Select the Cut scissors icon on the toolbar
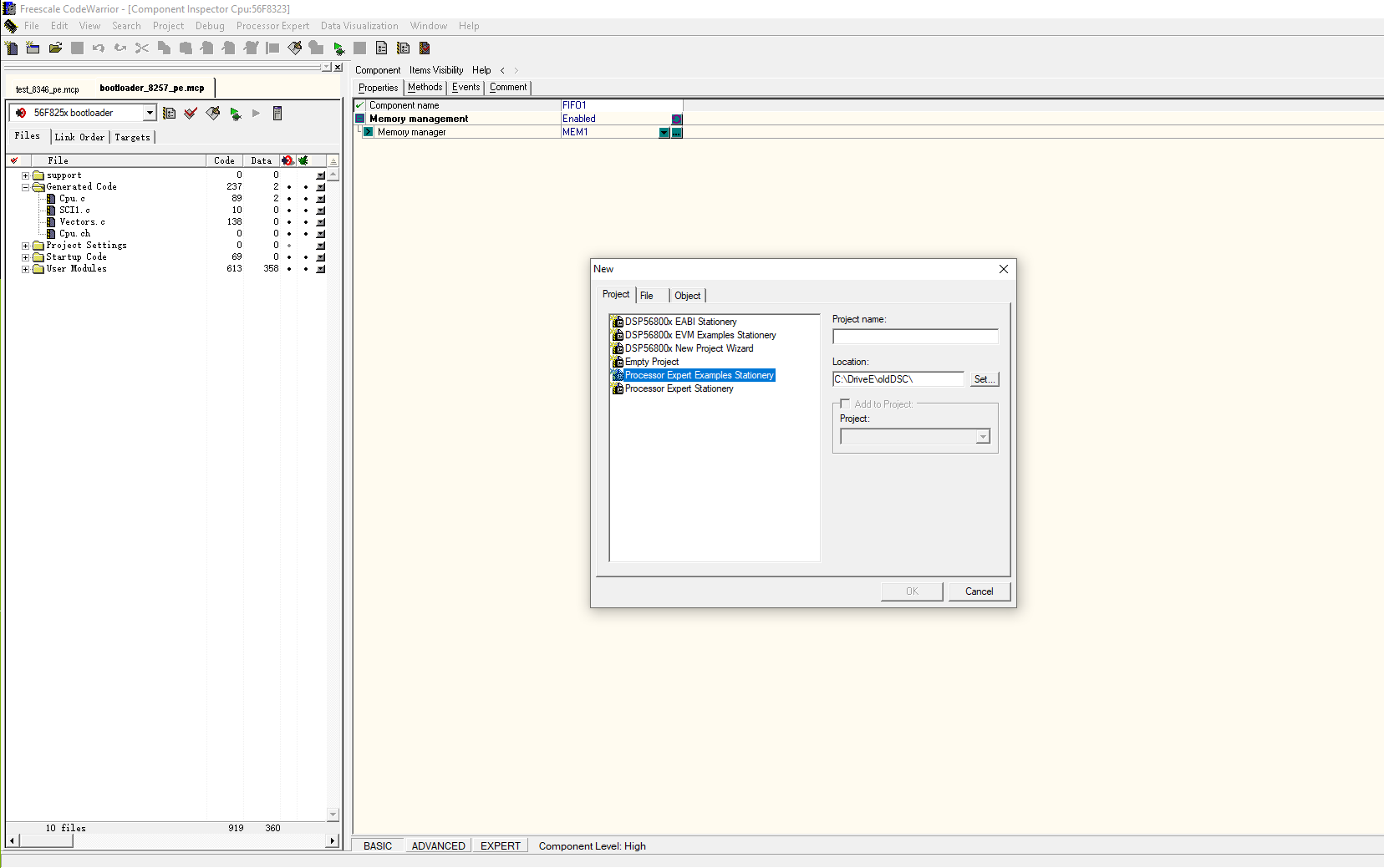This screenshot has width=1384, height=868. point(141,48)
